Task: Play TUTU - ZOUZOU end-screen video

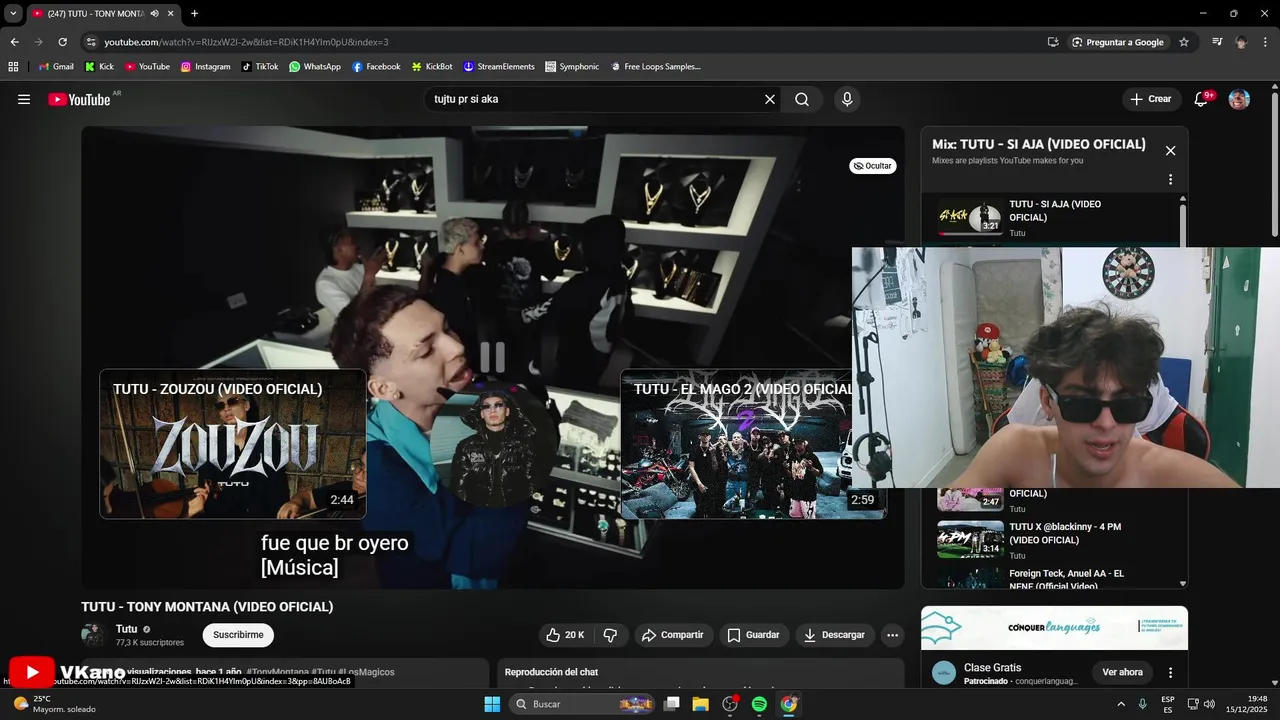Action: coord(233,444)
